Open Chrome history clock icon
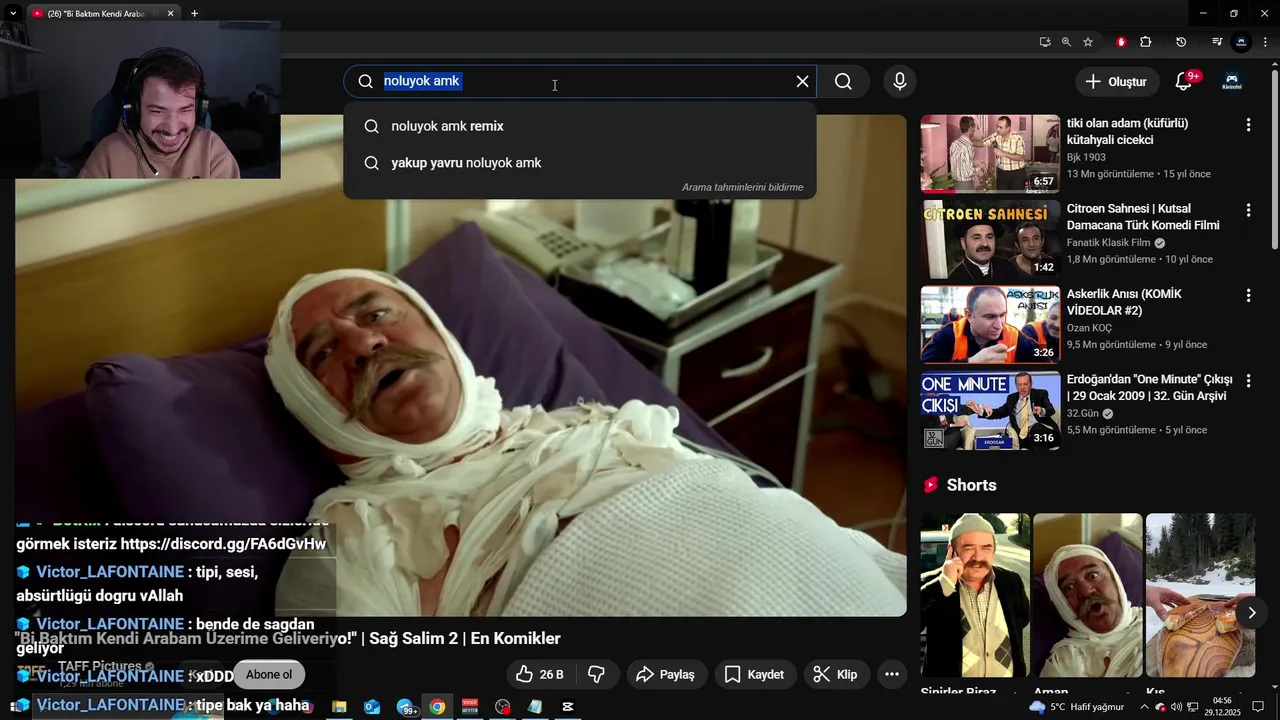1280x720 pixels. pos(1181,42)
